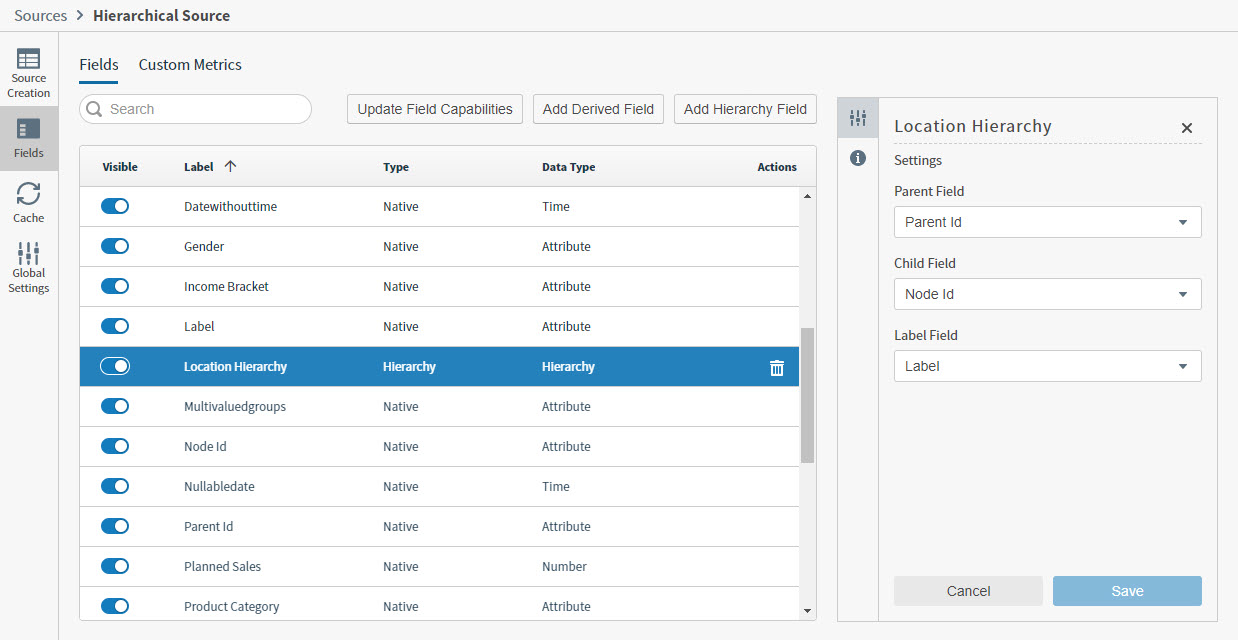Click the info icon in the right panel
Viewport: 1238px width, 640px height.
click(858, 157)
